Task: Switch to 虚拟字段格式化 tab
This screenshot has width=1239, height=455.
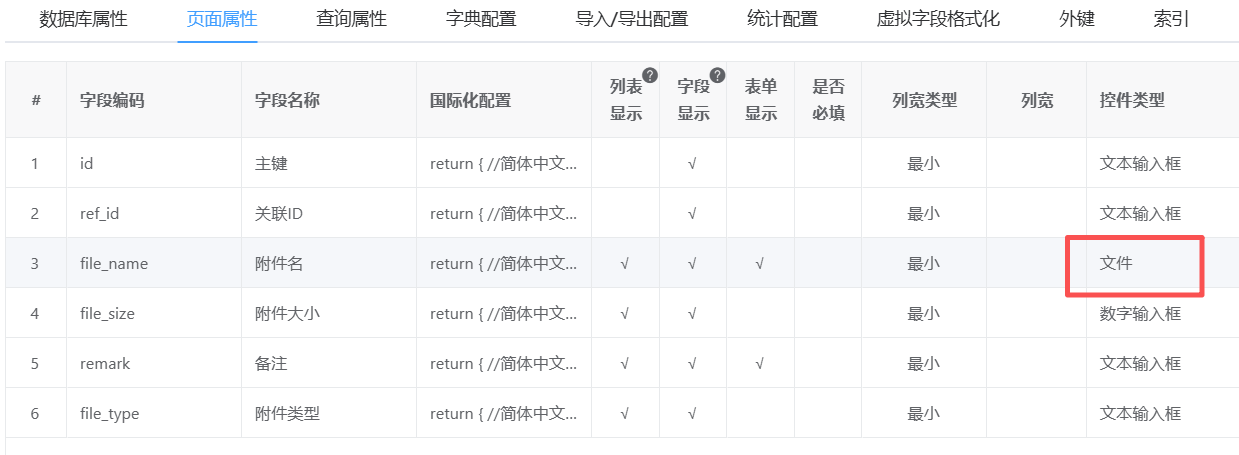Action: click(938, 19)
